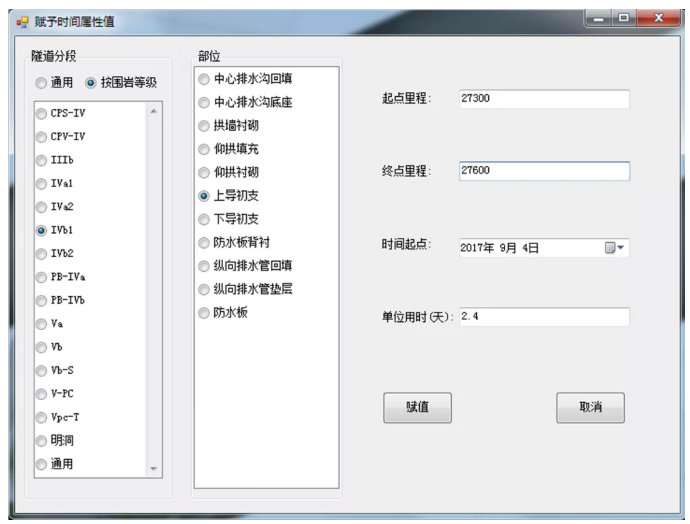Select the 按围岩等级 radio option

[91, 83]
